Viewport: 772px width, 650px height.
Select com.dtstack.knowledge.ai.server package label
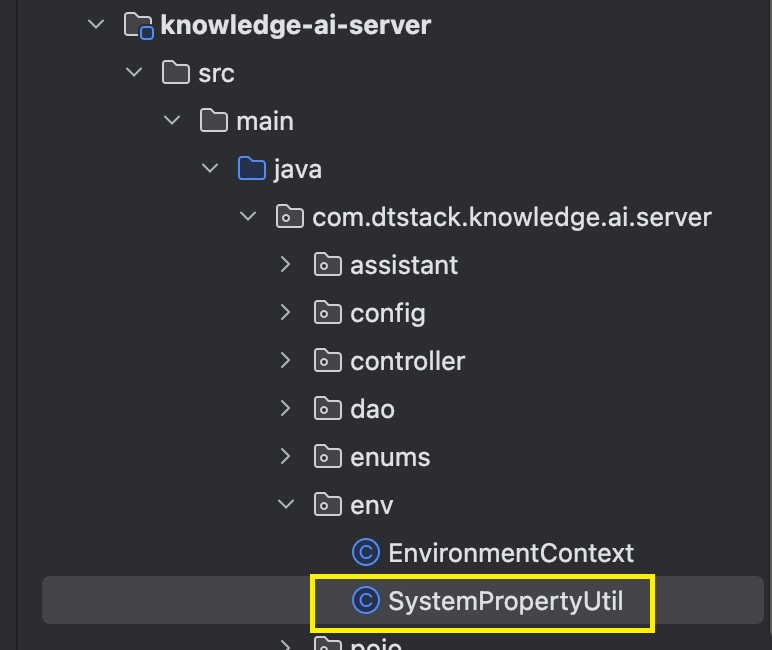(512, 218)
